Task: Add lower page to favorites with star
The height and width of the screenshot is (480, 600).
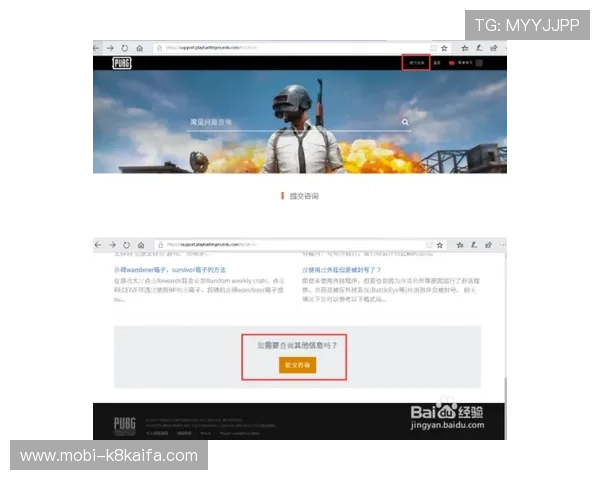Action: tap(440, 245)
